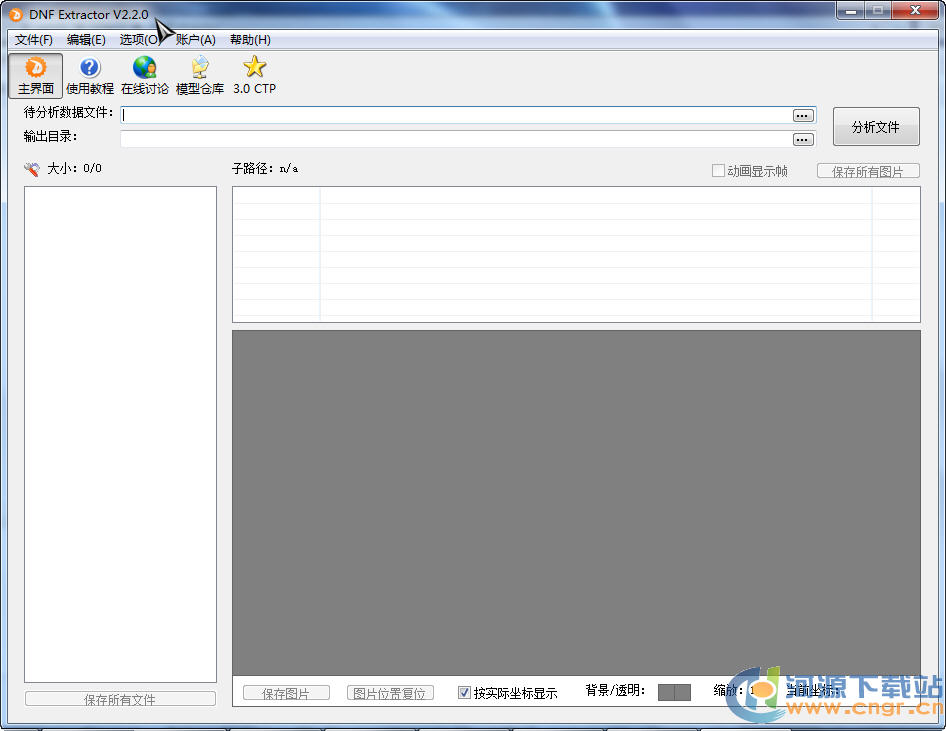Click the 3.0 CTP star icon

[254, 75]
